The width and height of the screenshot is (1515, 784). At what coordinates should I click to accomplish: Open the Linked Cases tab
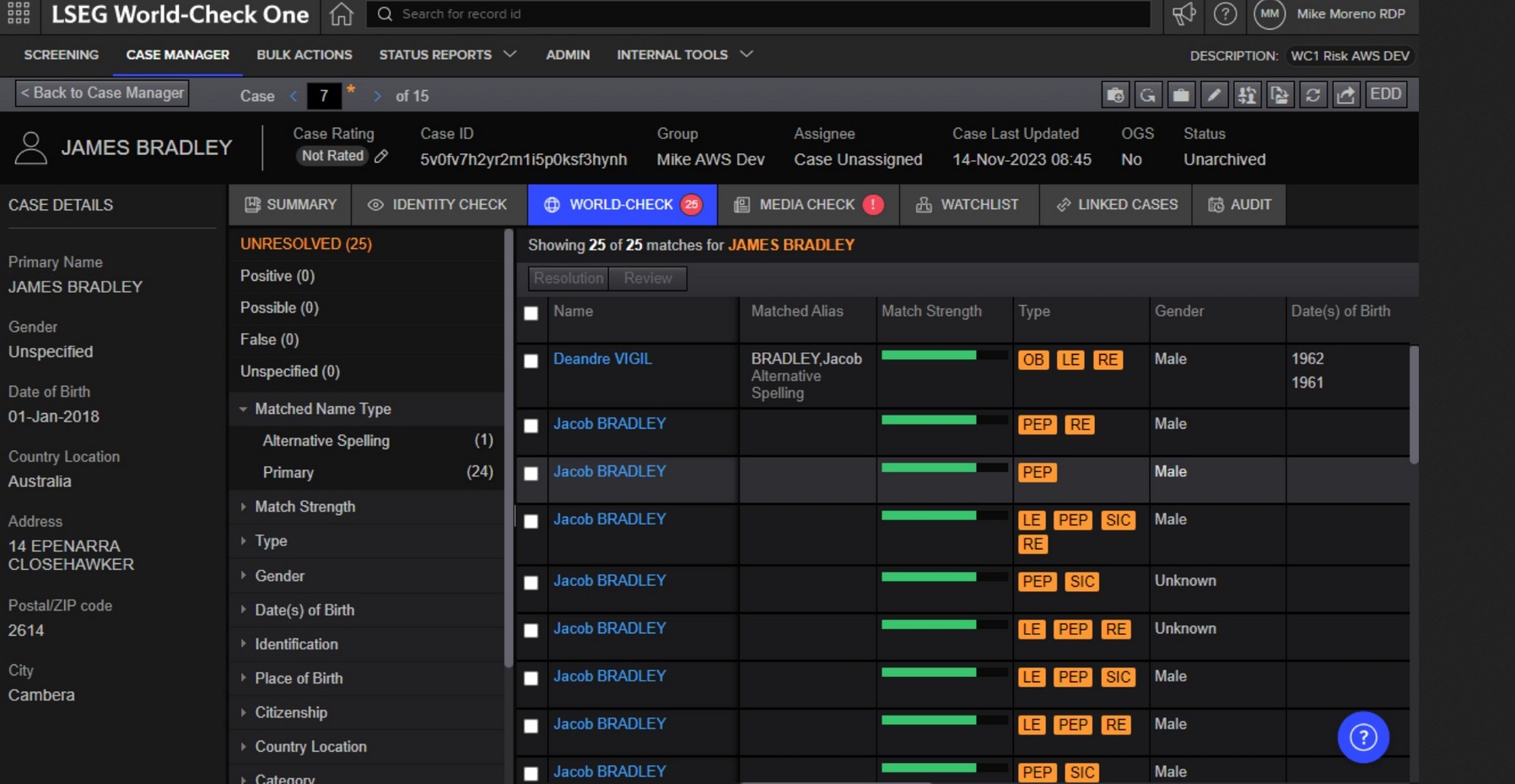point(1116,205)
